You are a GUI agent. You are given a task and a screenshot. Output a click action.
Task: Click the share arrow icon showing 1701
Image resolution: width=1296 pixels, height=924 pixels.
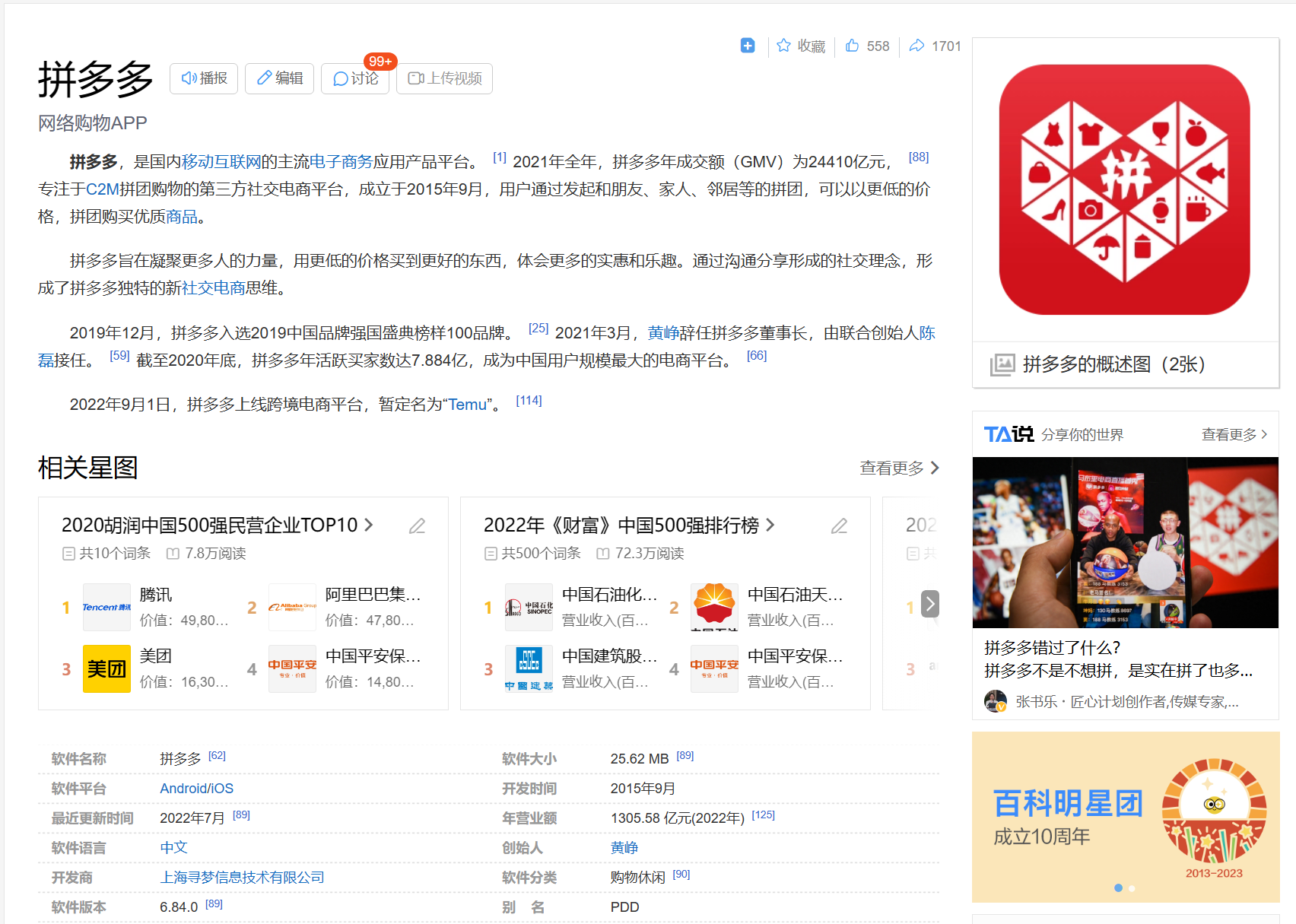point(916,46)
